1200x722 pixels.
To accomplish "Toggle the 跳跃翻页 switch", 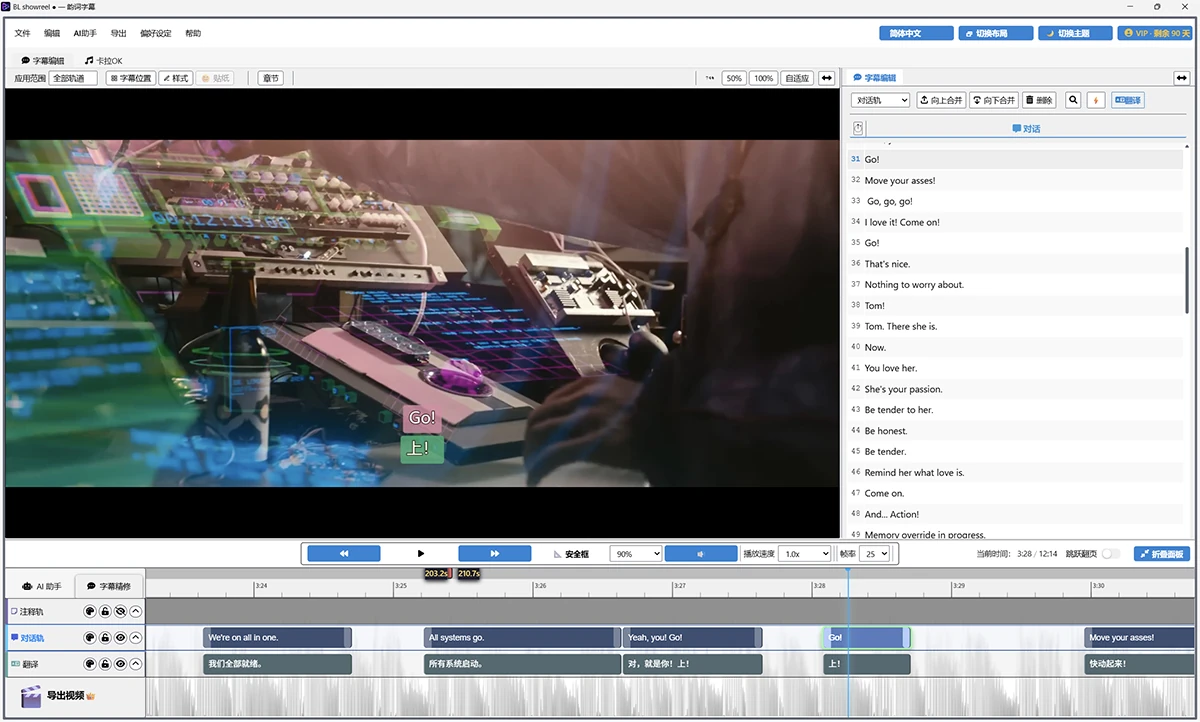I will coord(1110,554).
